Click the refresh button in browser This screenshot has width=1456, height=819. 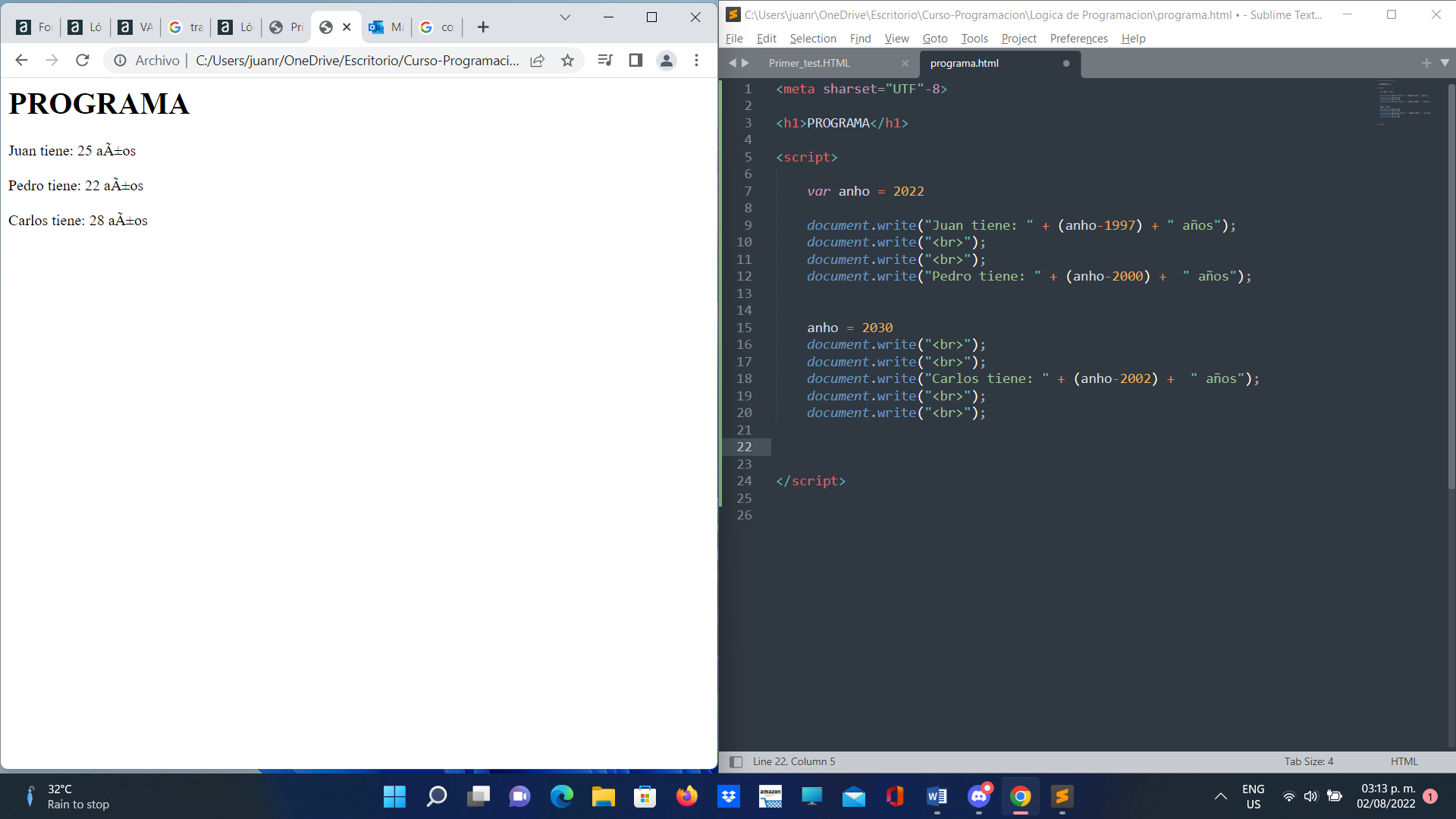(x=84, y=62)
